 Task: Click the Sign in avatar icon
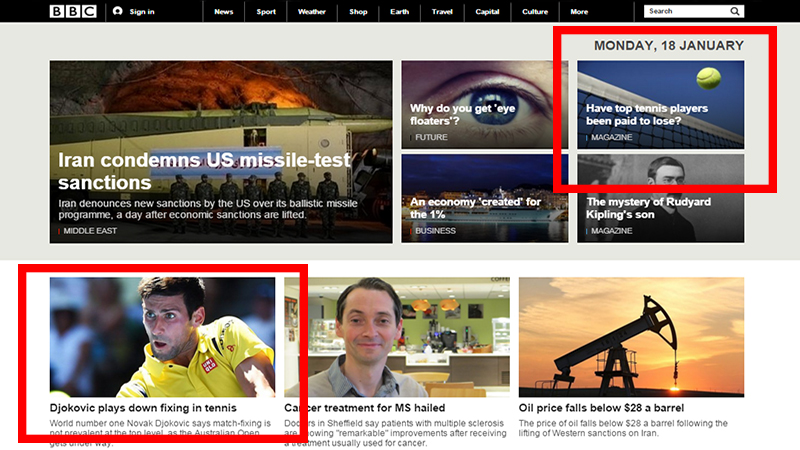(117, 12)
